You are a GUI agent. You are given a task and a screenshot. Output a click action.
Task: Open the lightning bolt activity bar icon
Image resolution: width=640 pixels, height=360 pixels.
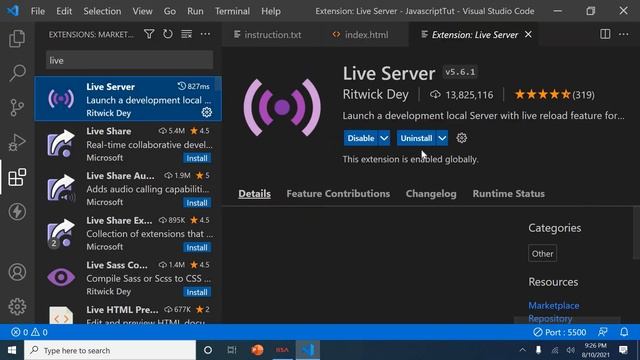pos(17,212)
